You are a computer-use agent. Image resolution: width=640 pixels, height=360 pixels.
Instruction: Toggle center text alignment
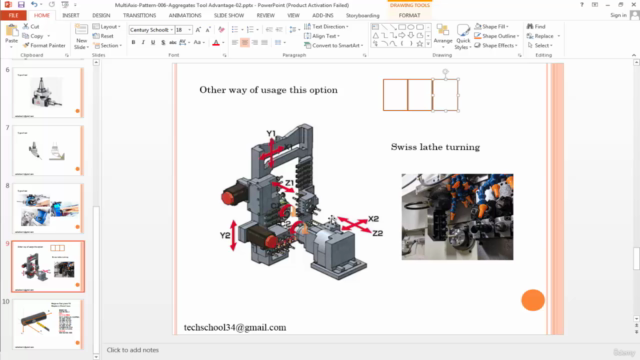245,42
